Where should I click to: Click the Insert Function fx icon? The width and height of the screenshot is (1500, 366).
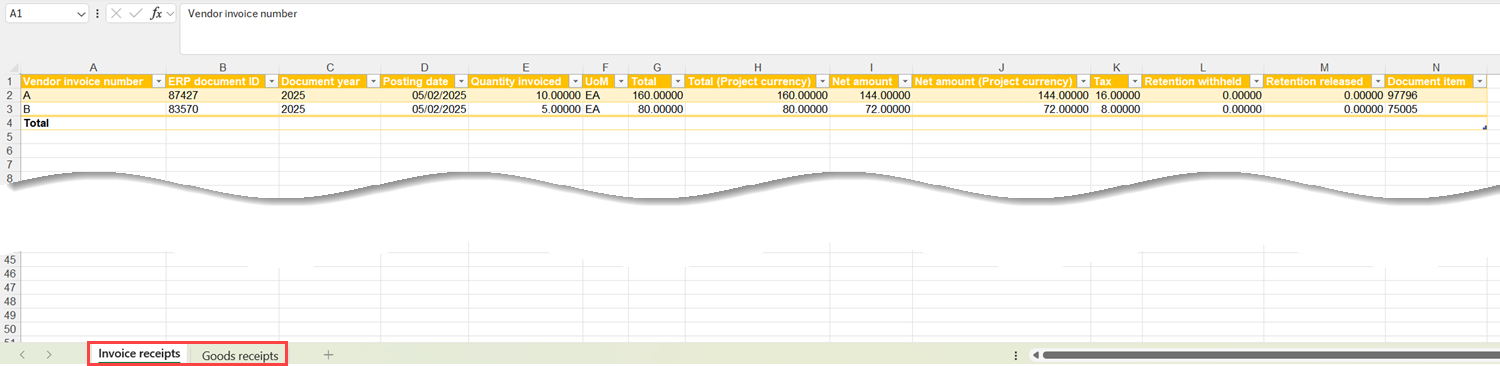pos(156,14)
